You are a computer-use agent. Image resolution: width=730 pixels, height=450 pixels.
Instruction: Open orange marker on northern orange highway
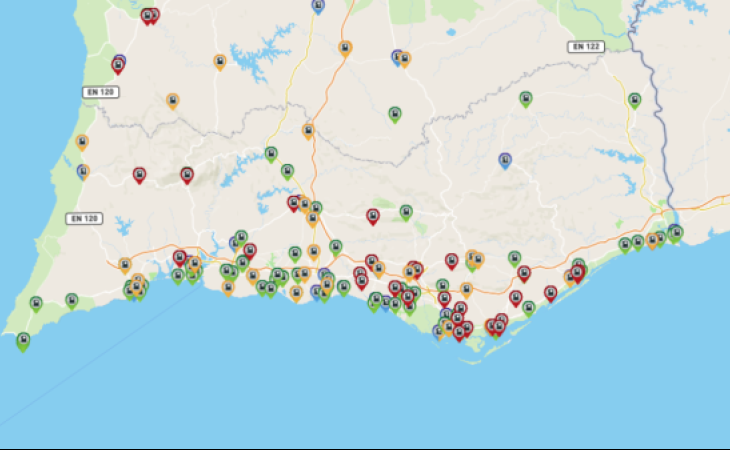[x=345, y=49]
